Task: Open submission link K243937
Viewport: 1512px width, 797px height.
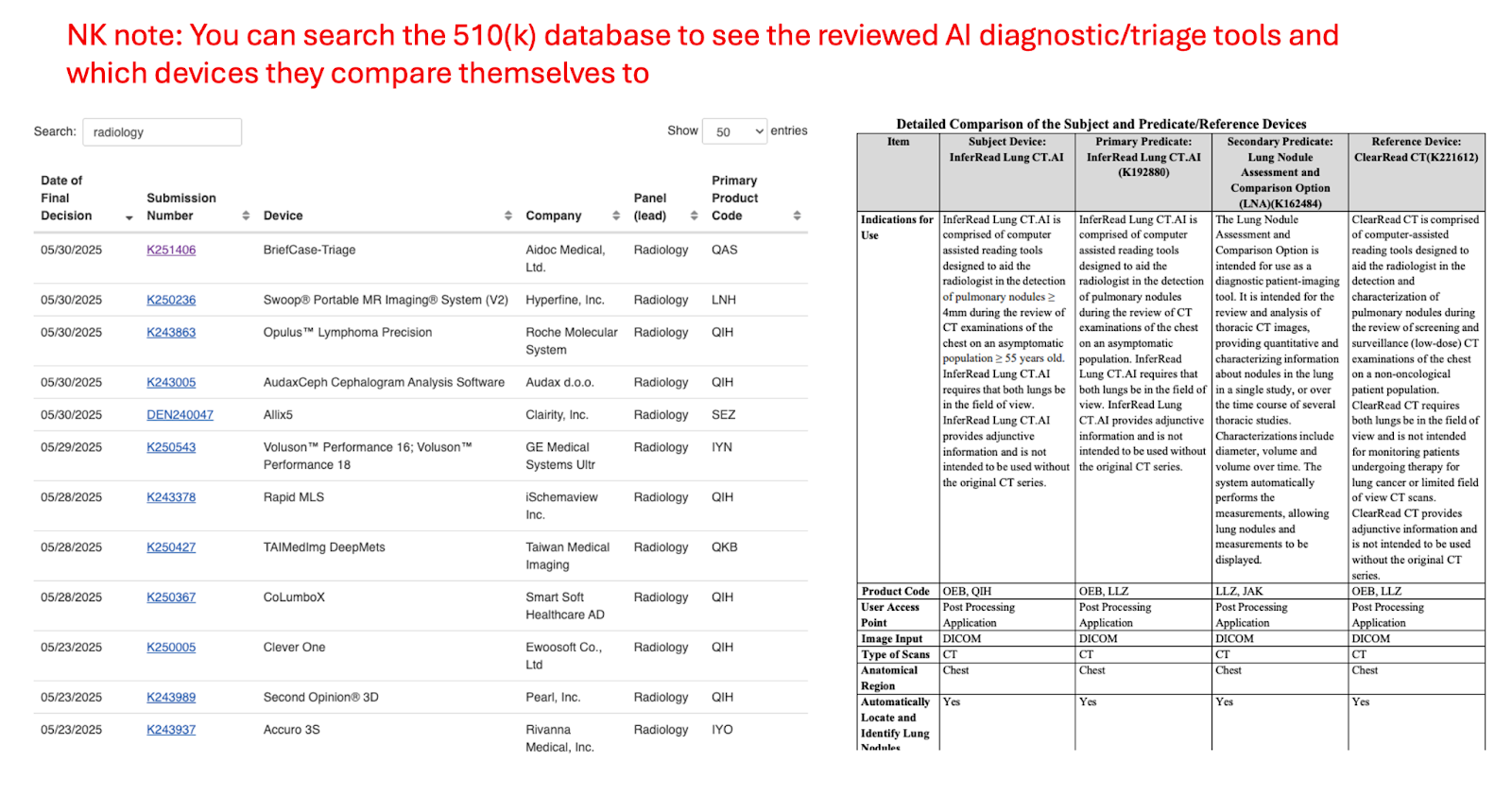Action: 171,729
